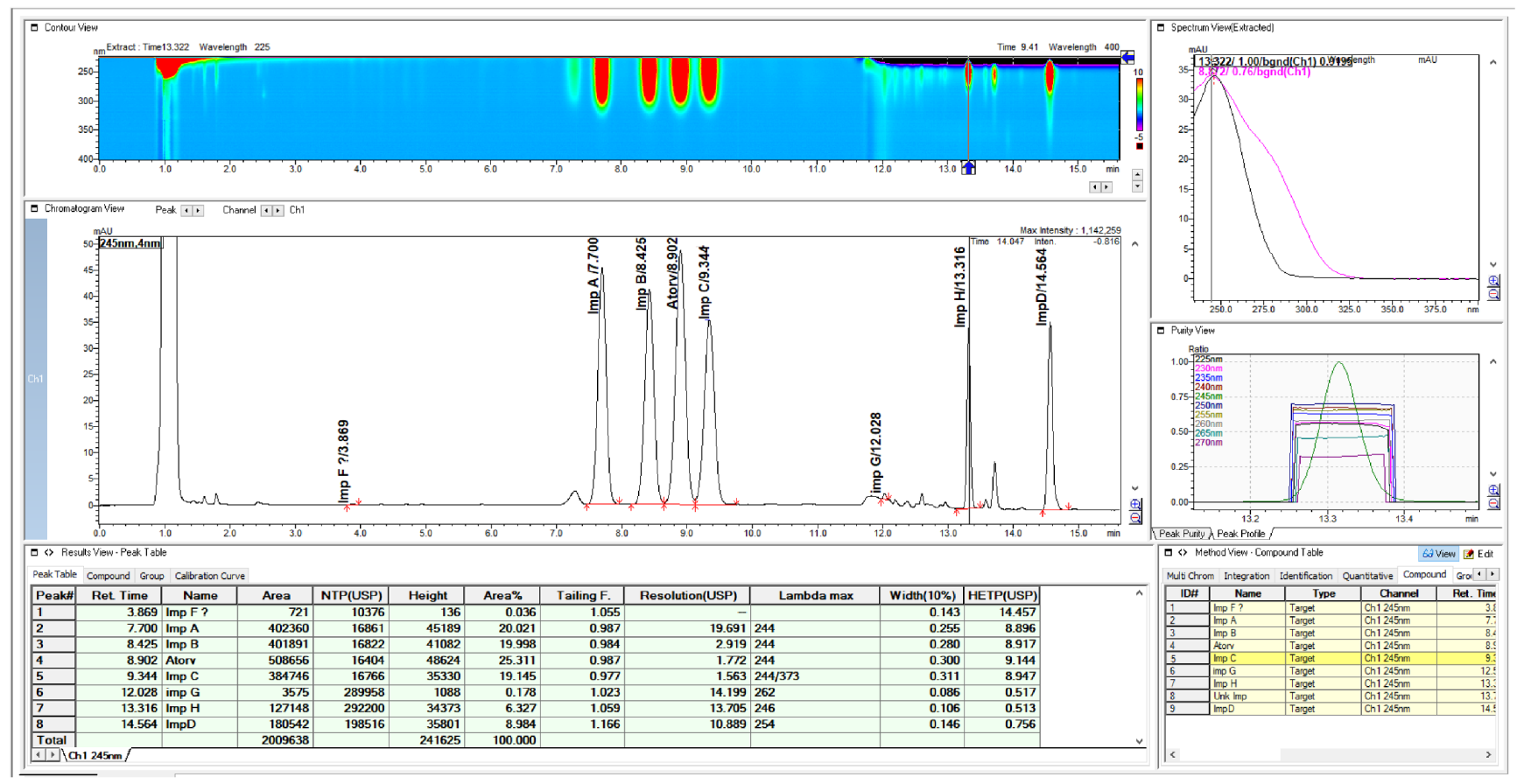Zoom out on the Purity View plot

[1493, 503]
